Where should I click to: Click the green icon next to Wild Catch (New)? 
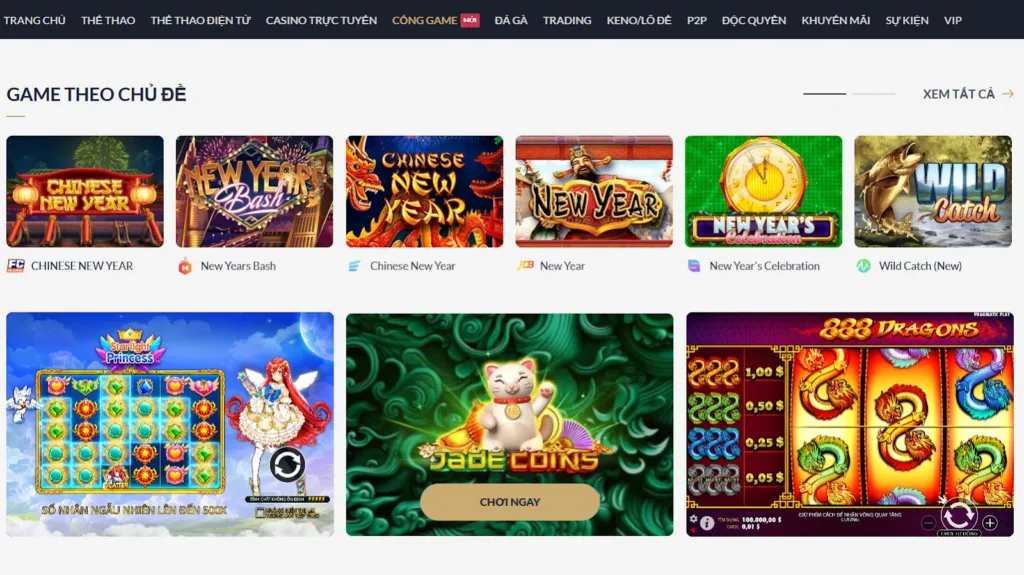pyautogui.click(x=863, y=266)
